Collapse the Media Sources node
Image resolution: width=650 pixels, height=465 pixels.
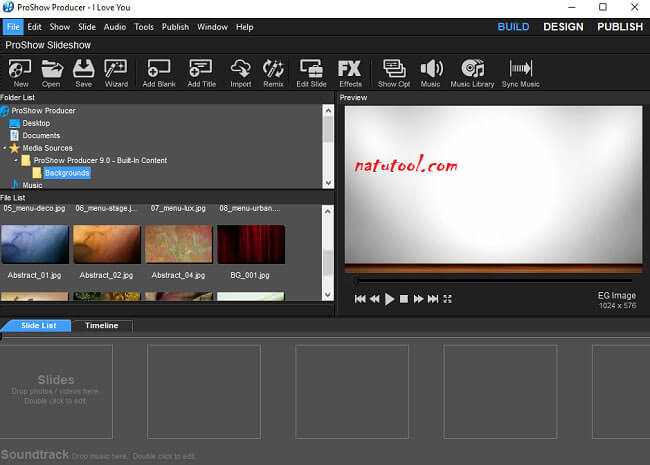5,148
